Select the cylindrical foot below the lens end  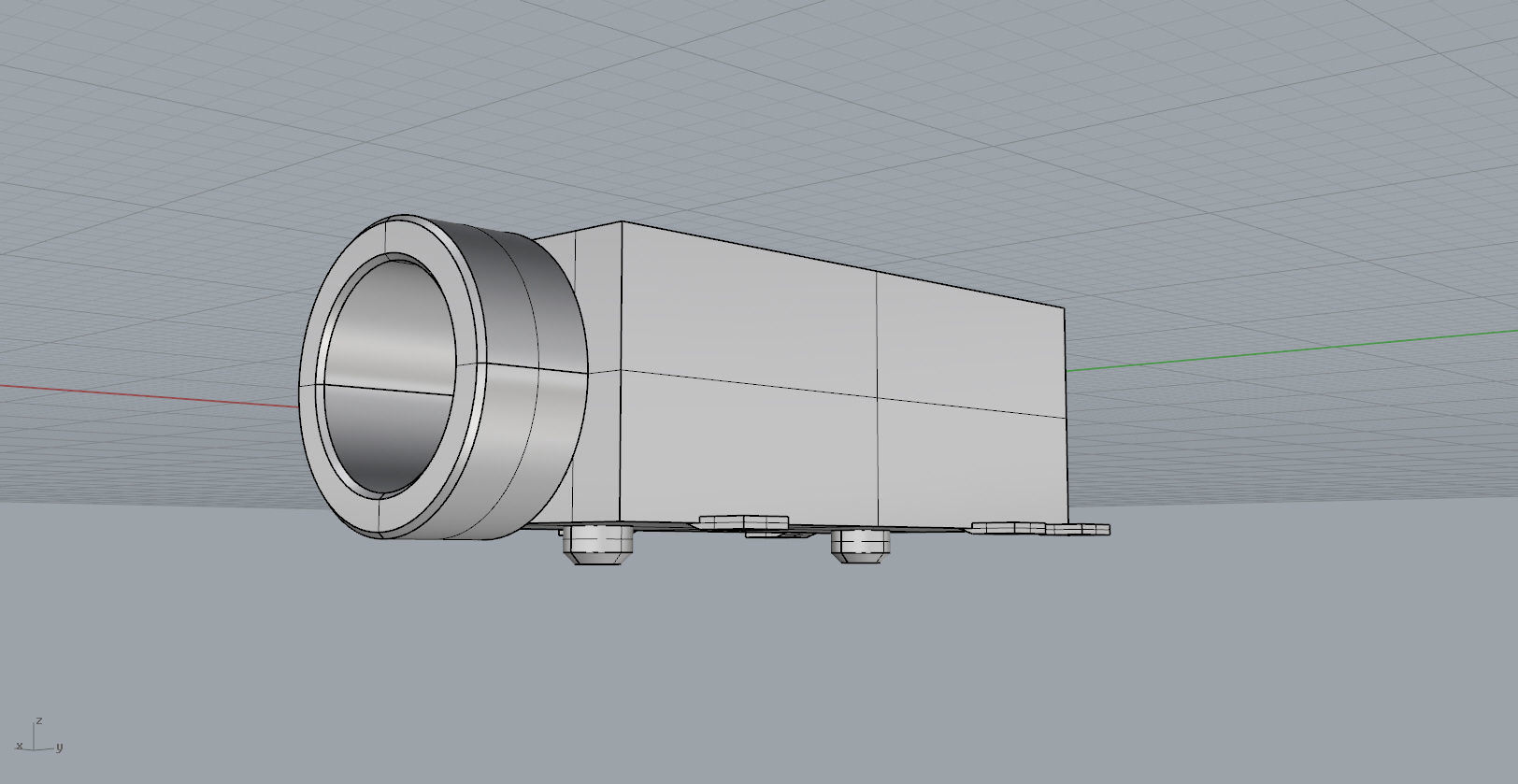click(598, 544)
